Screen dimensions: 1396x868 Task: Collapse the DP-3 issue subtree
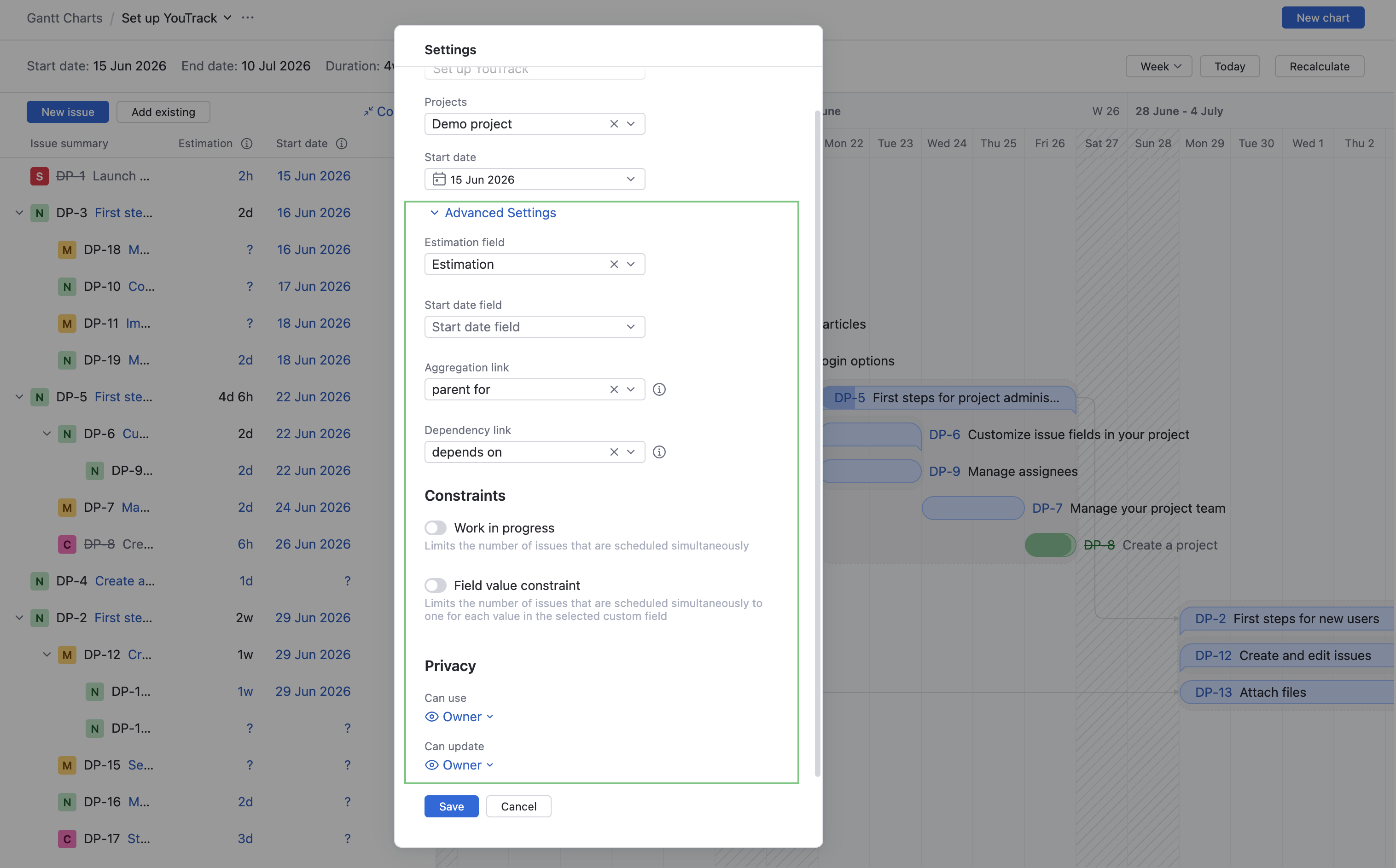pos(19,213)
